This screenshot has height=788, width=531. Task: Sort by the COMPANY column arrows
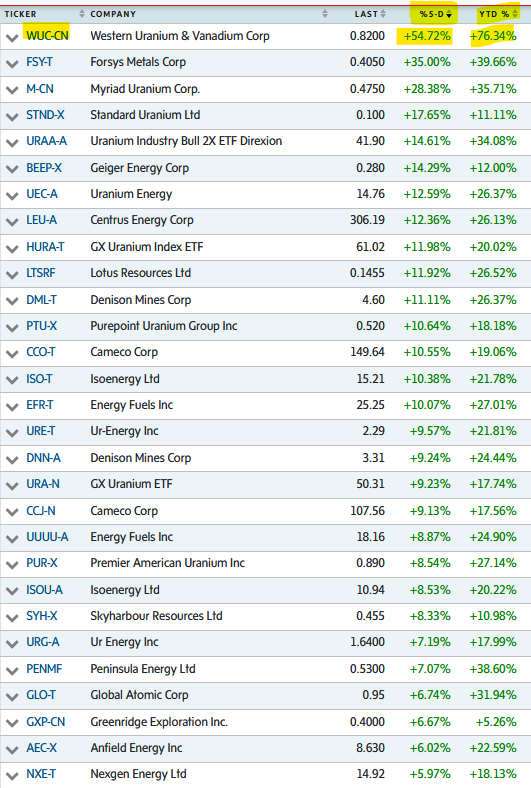(325, 14)
